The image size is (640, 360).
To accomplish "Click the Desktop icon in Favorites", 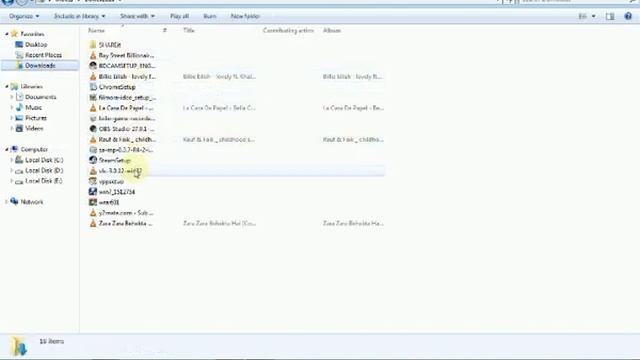I will [19, 44].
